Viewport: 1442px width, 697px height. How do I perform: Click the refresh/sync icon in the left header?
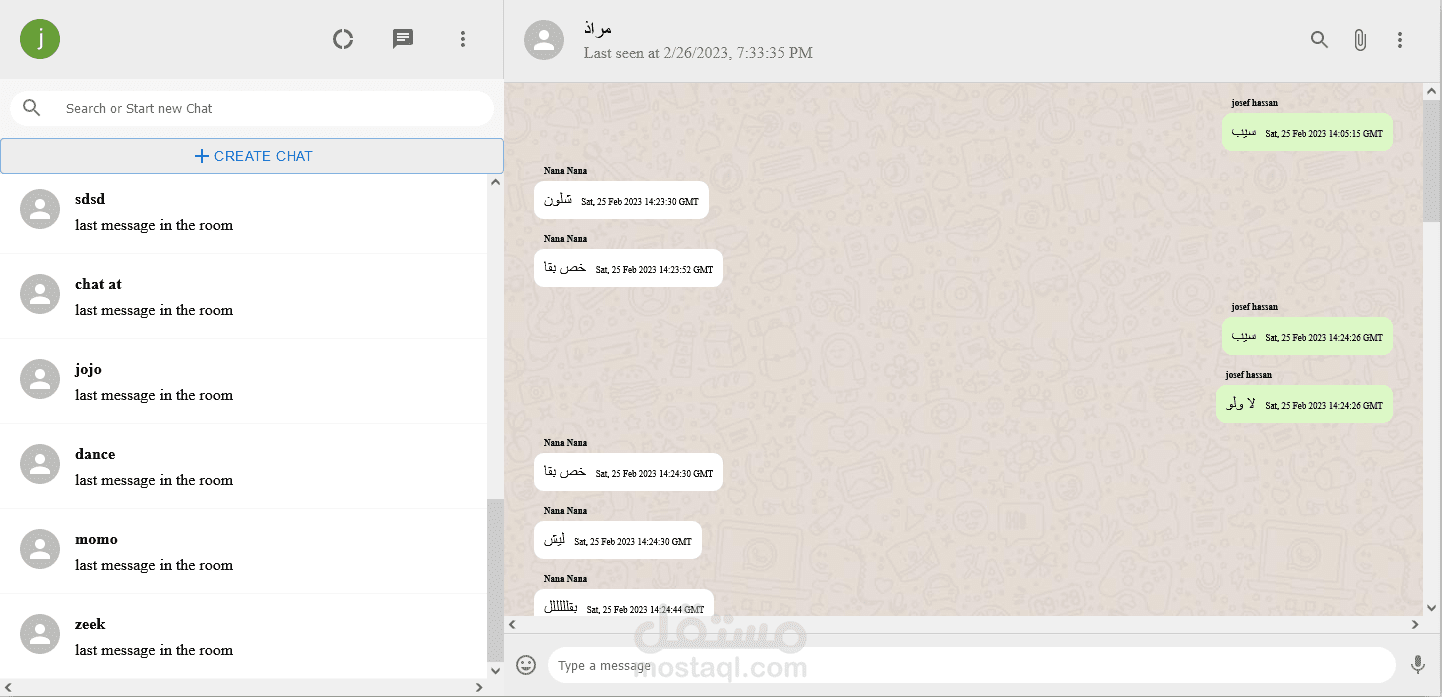pos(343,38)
